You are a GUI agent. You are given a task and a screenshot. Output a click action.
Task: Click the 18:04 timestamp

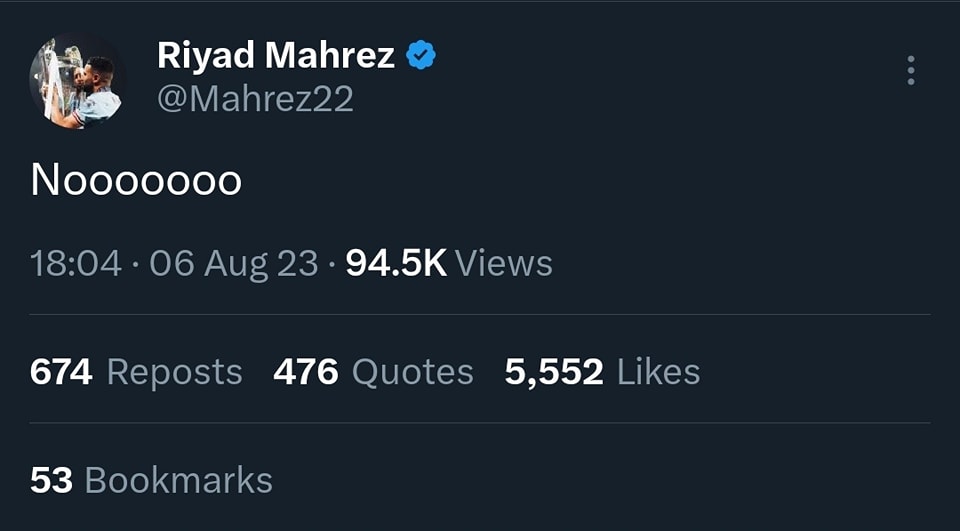[x=76, y=264]
